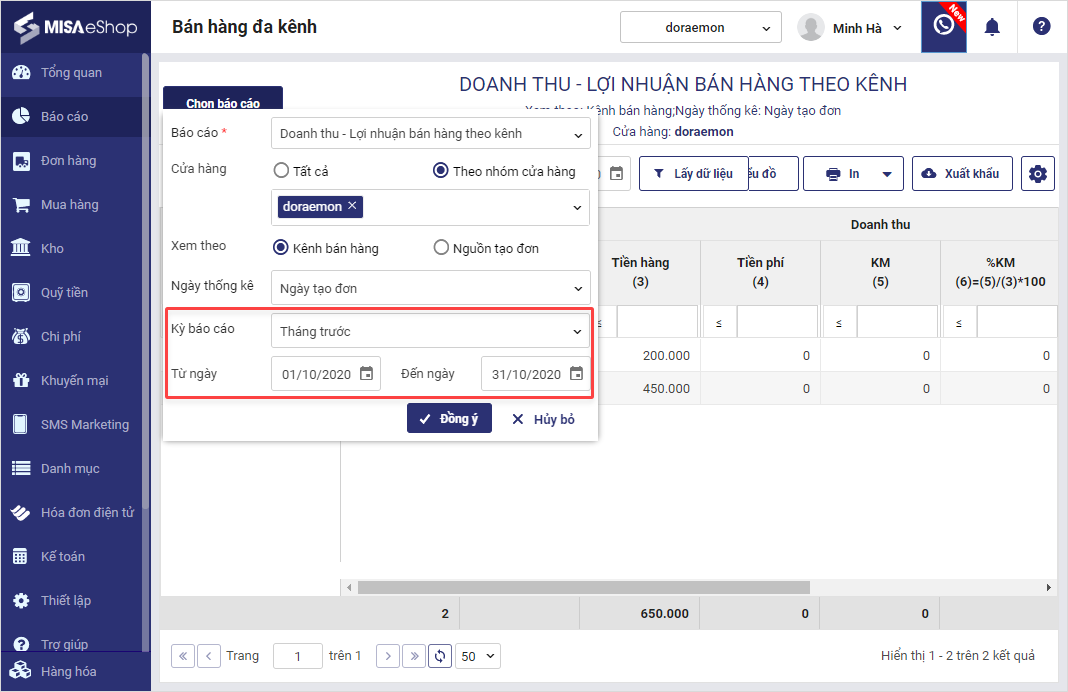Click the horizontal scrollbar thumb
Image resolution: width=1068 pixels, height=692 pixels.
[584, 587]
